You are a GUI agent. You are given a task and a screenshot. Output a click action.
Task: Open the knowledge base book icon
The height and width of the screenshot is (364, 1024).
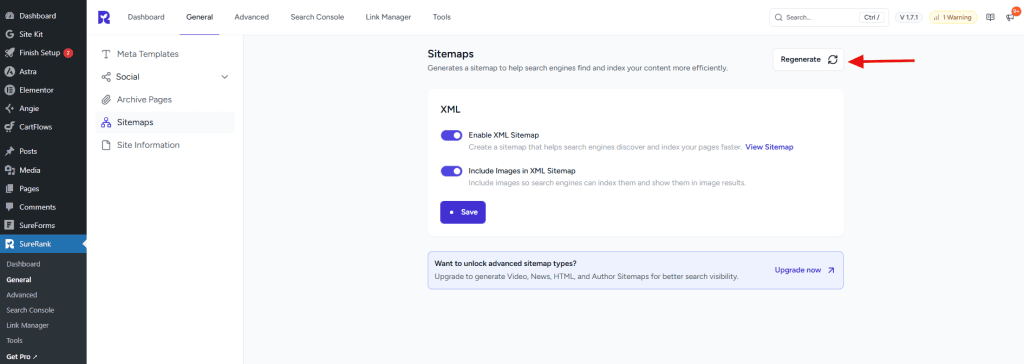click(x=990, y=18)
